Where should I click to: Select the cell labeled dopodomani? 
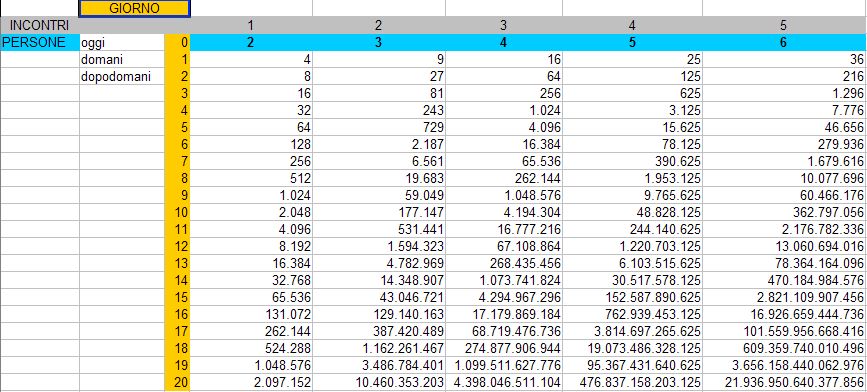[x=122, y=76]
